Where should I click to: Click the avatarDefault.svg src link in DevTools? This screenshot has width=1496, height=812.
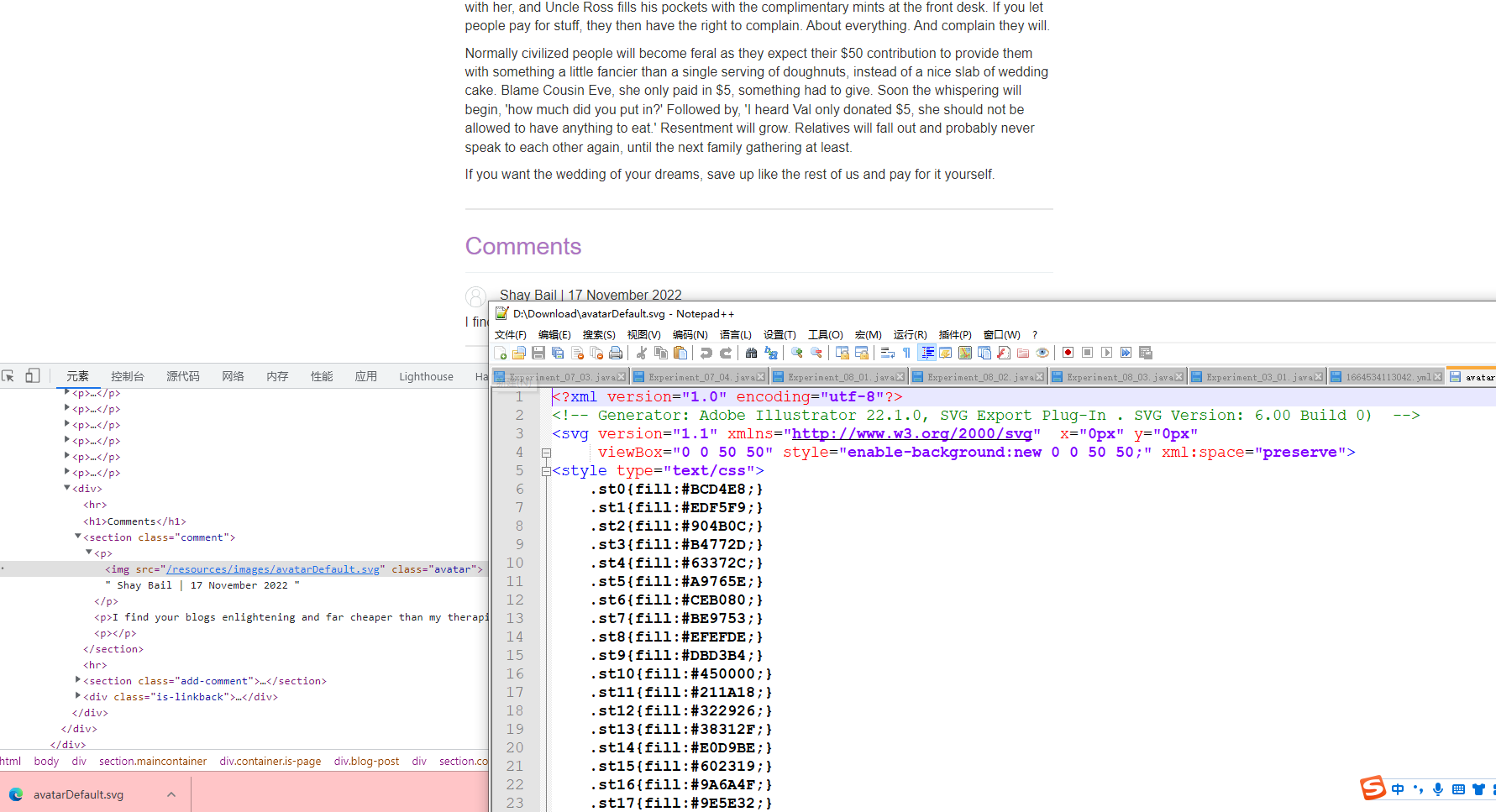(x=273, y=568)
